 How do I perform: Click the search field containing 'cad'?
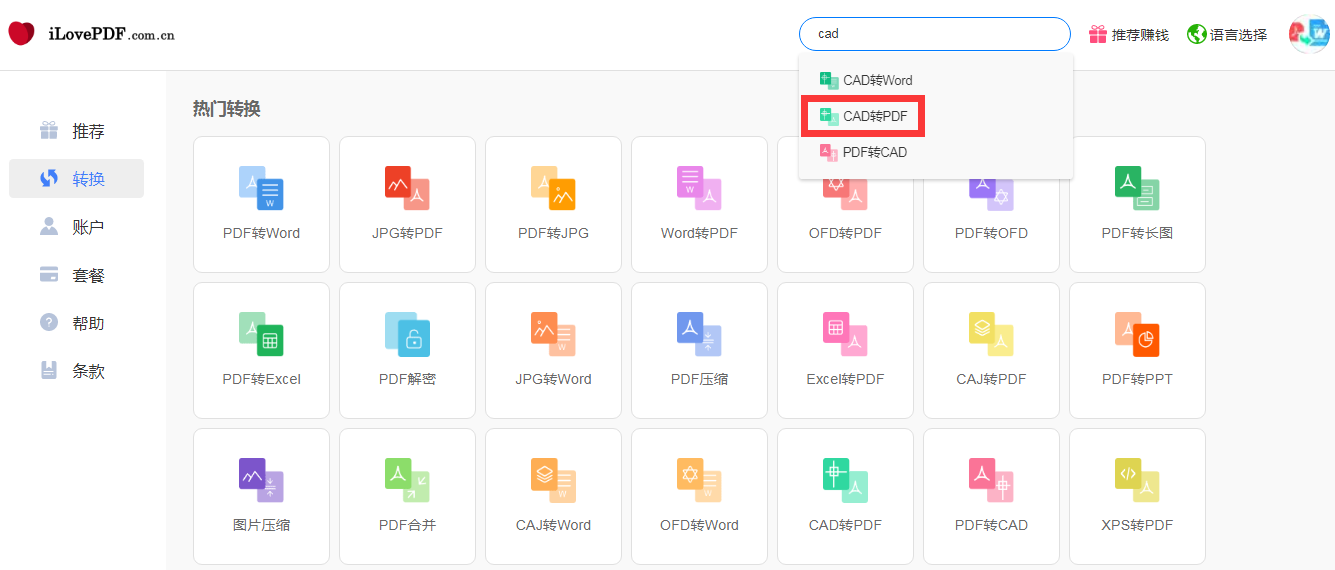(x=934, y=34)
